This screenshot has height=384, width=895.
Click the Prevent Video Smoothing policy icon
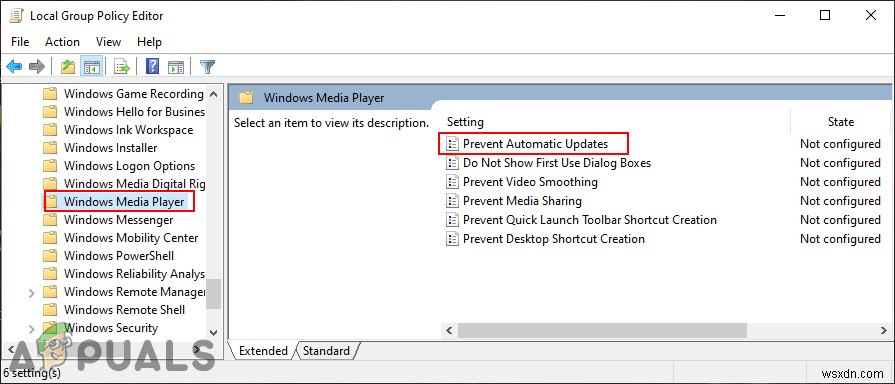[x=453, y=182]
